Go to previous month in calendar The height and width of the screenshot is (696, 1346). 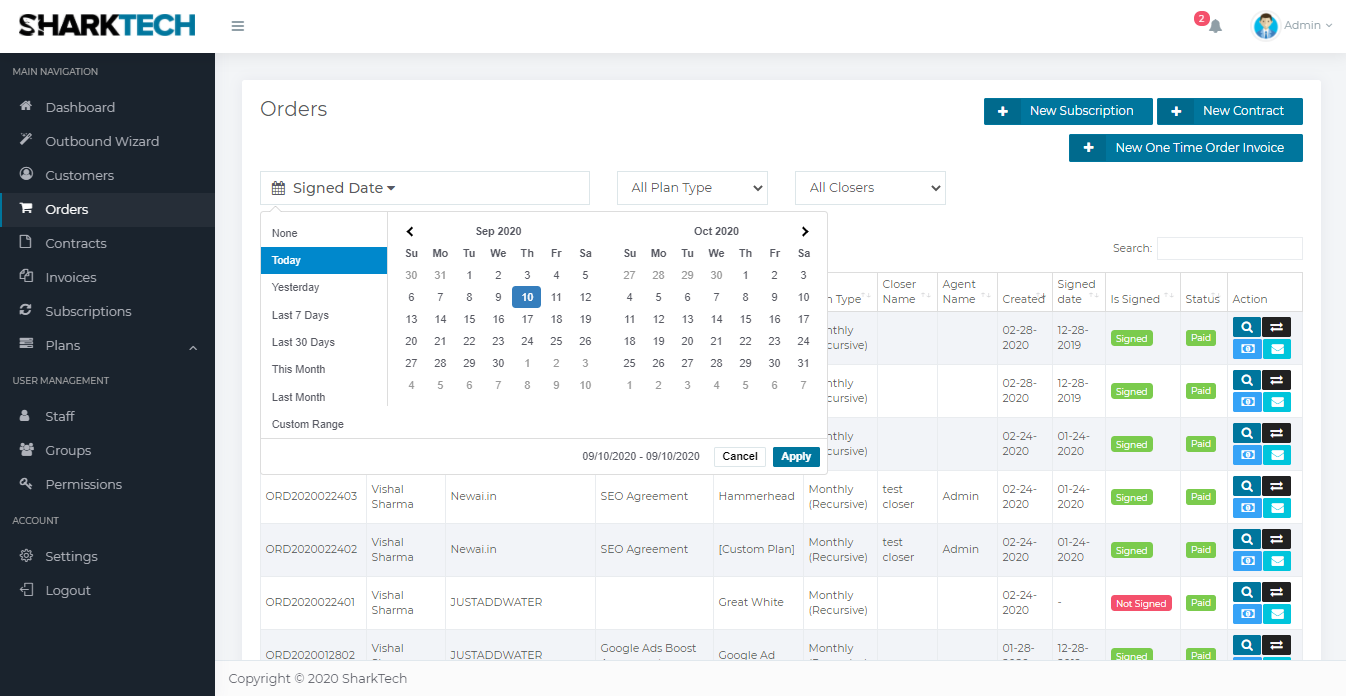click(x=410, y=232)
